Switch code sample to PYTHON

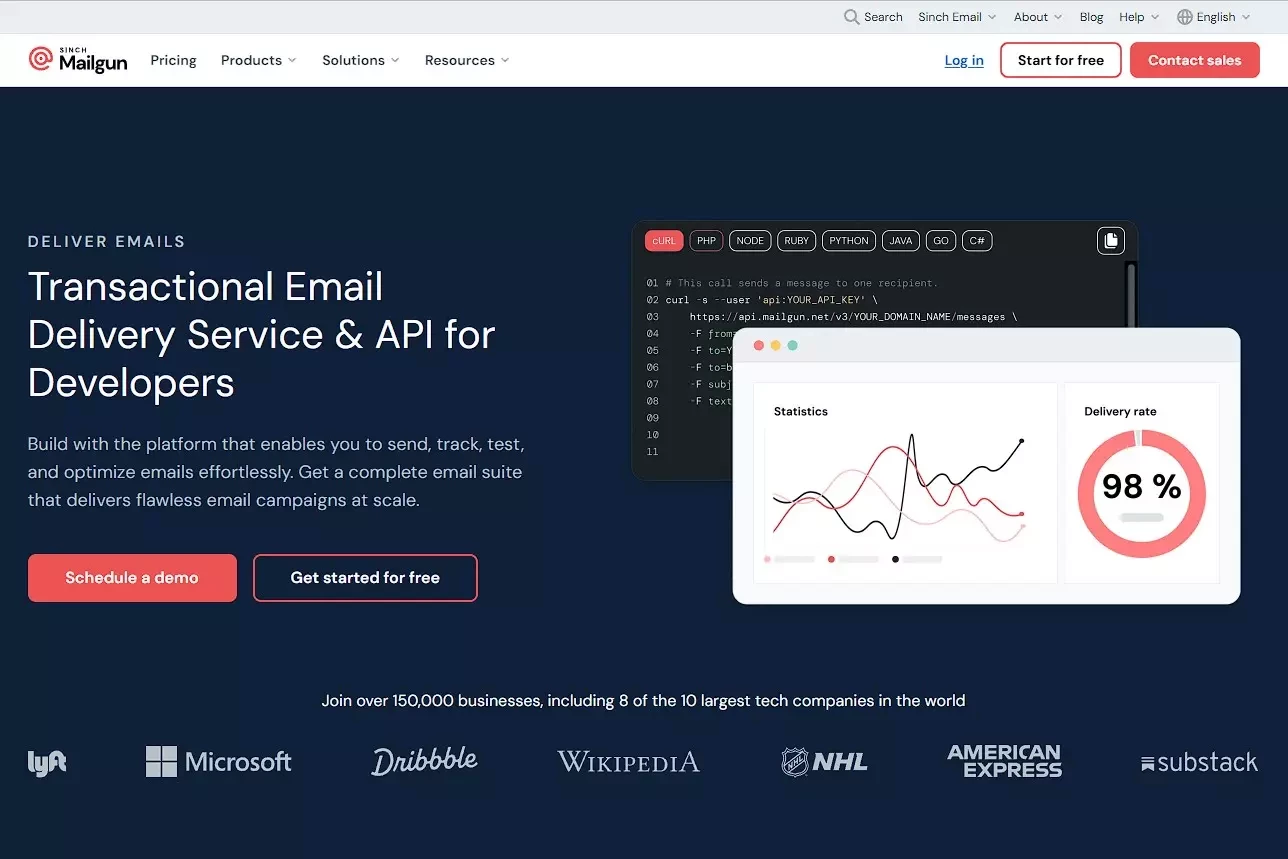(848, 241)
